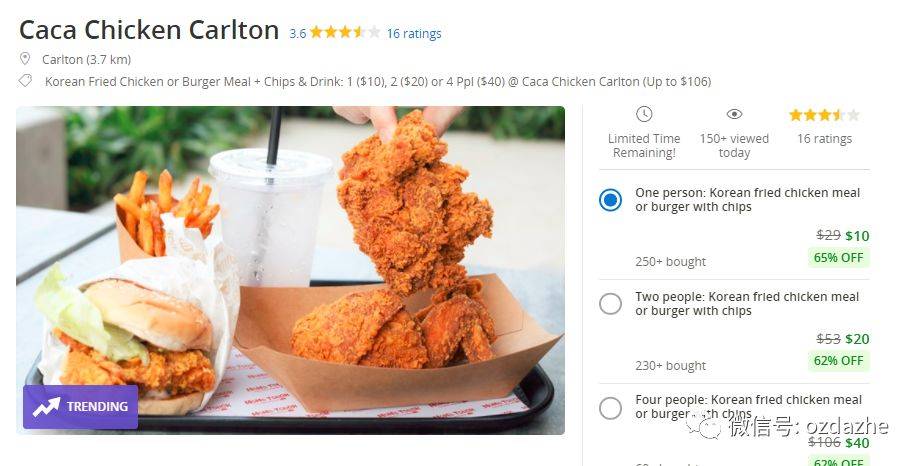Click the header star rating next to 3.6

345,32
